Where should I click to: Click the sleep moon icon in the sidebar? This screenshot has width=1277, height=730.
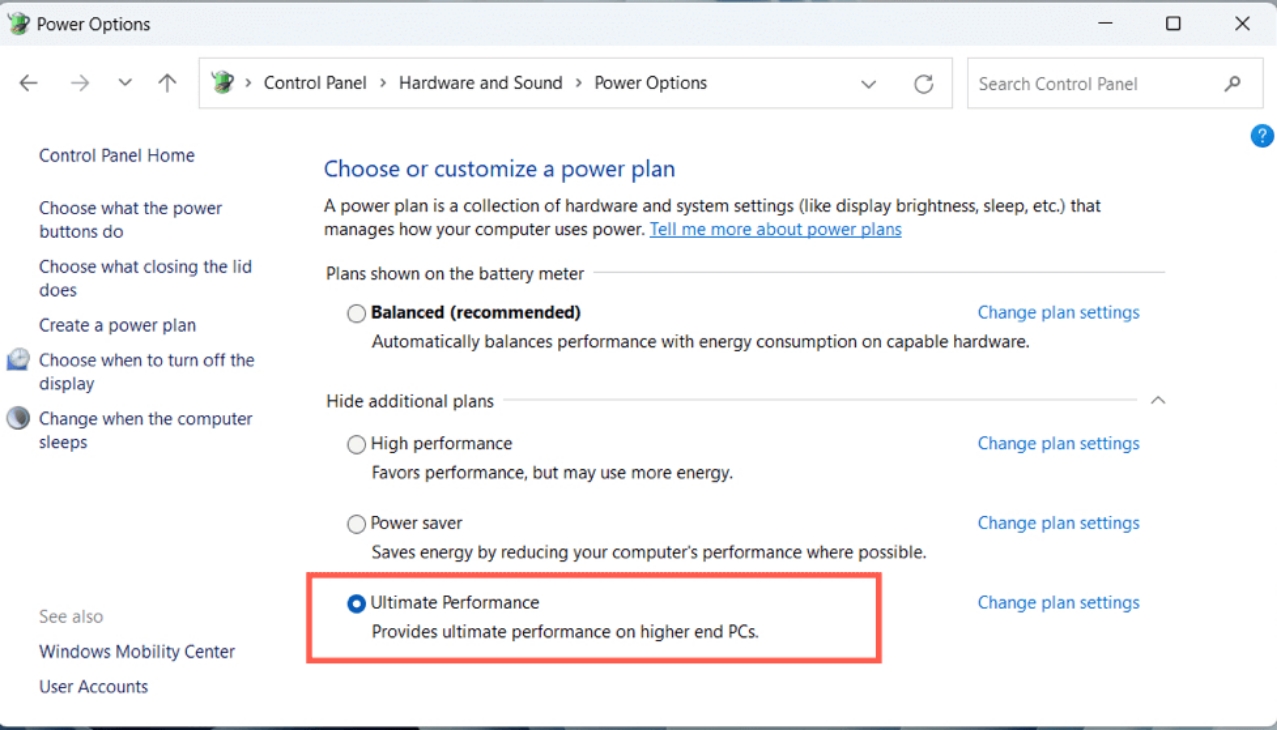pyautogui.click(x=18, y=418)
